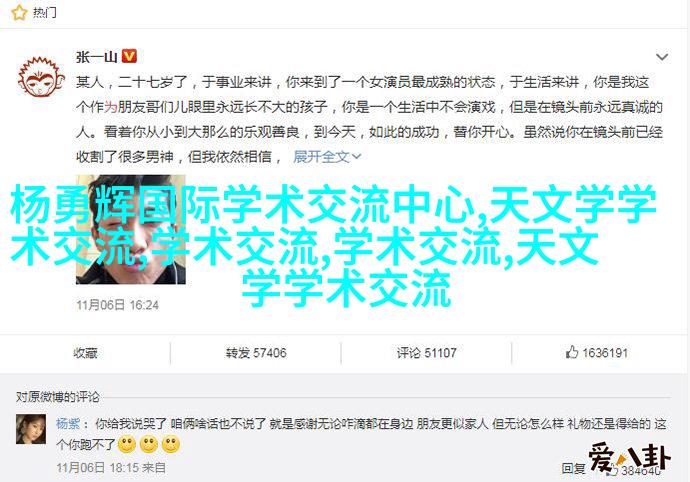Screen dimensions: 690x482
Task: Click the post timestamp 11月06日 16:24
Action: pos(117,305)
